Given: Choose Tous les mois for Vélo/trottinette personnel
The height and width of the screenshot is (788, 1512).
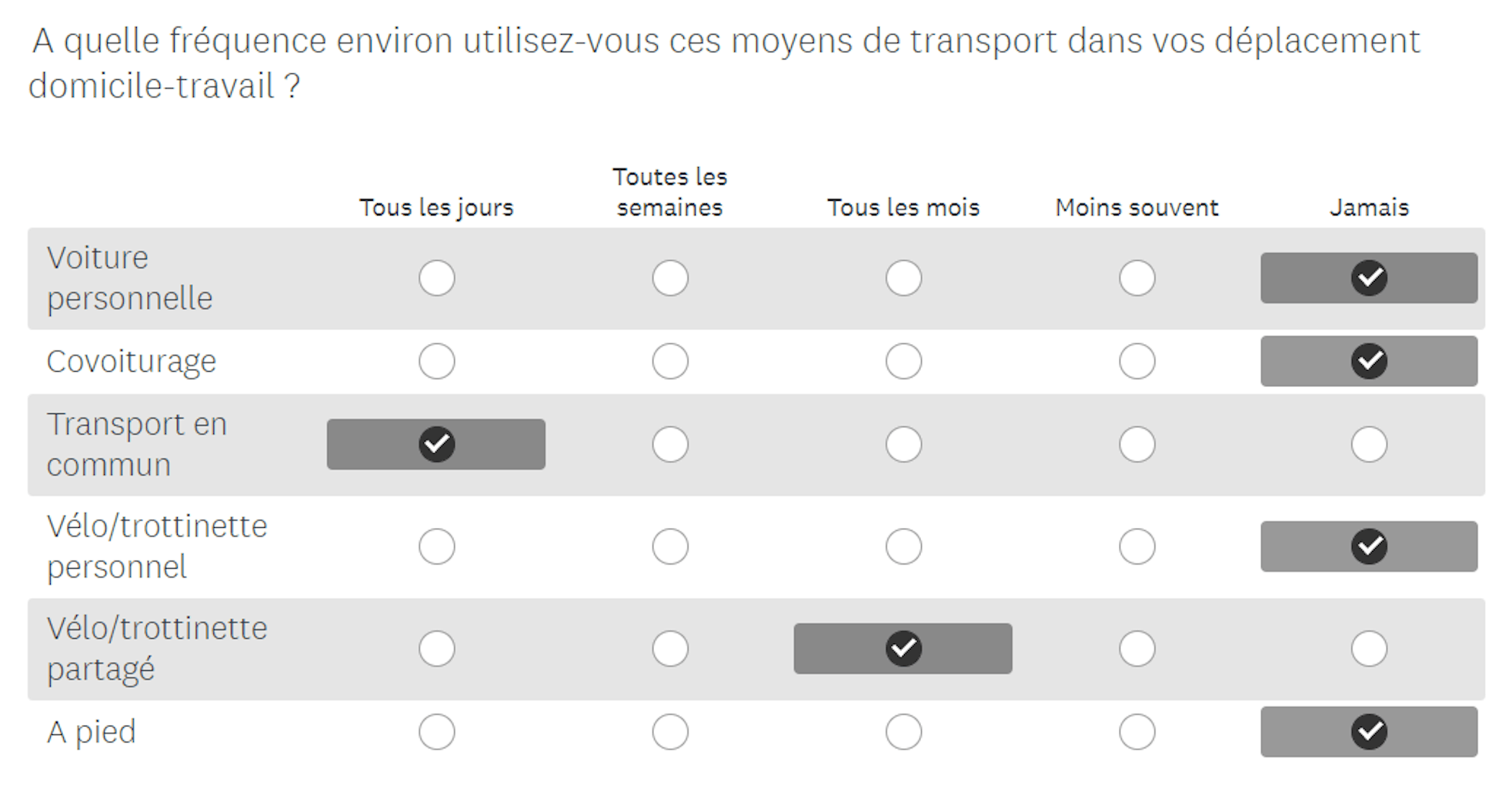Looking at the screenshot, I should click(x=903, y=546).
